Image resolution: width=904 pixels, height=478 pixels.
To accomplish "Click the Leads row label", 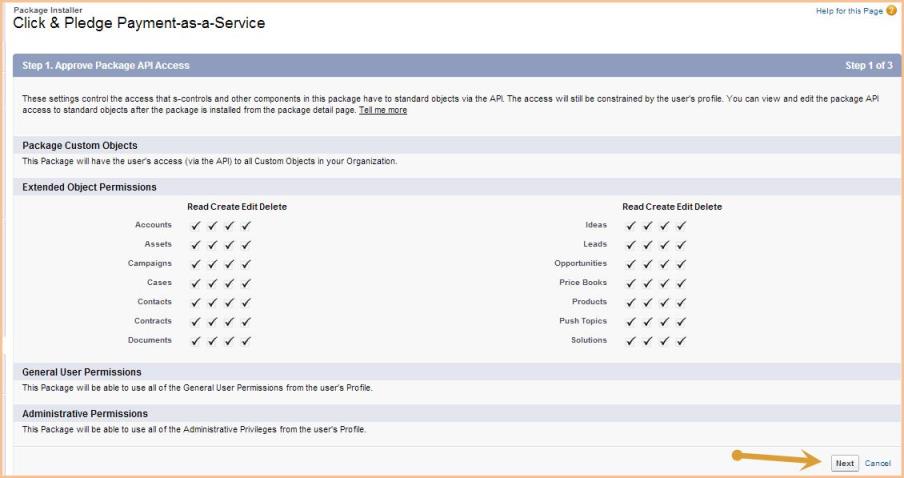I will [595, 244].
